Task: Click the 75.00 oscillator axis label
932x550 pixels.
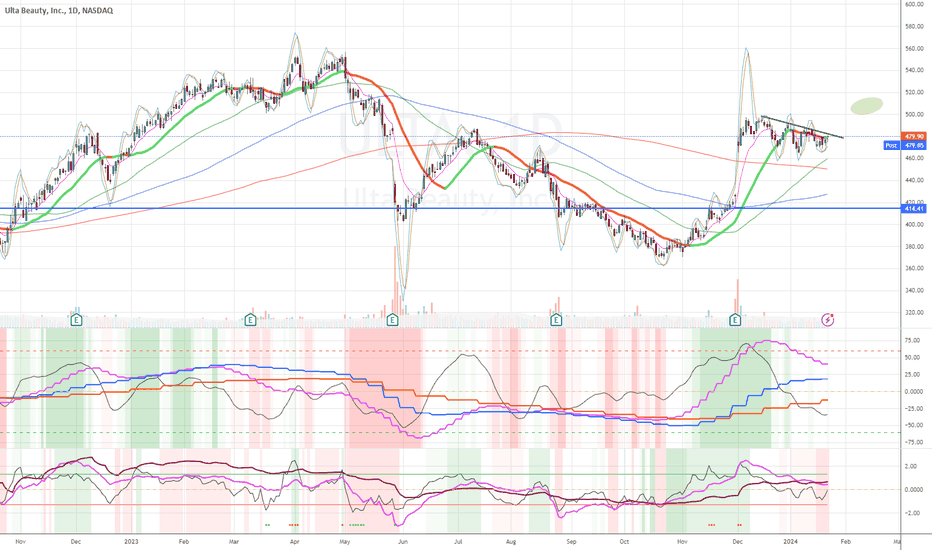Action: point(912,341)
